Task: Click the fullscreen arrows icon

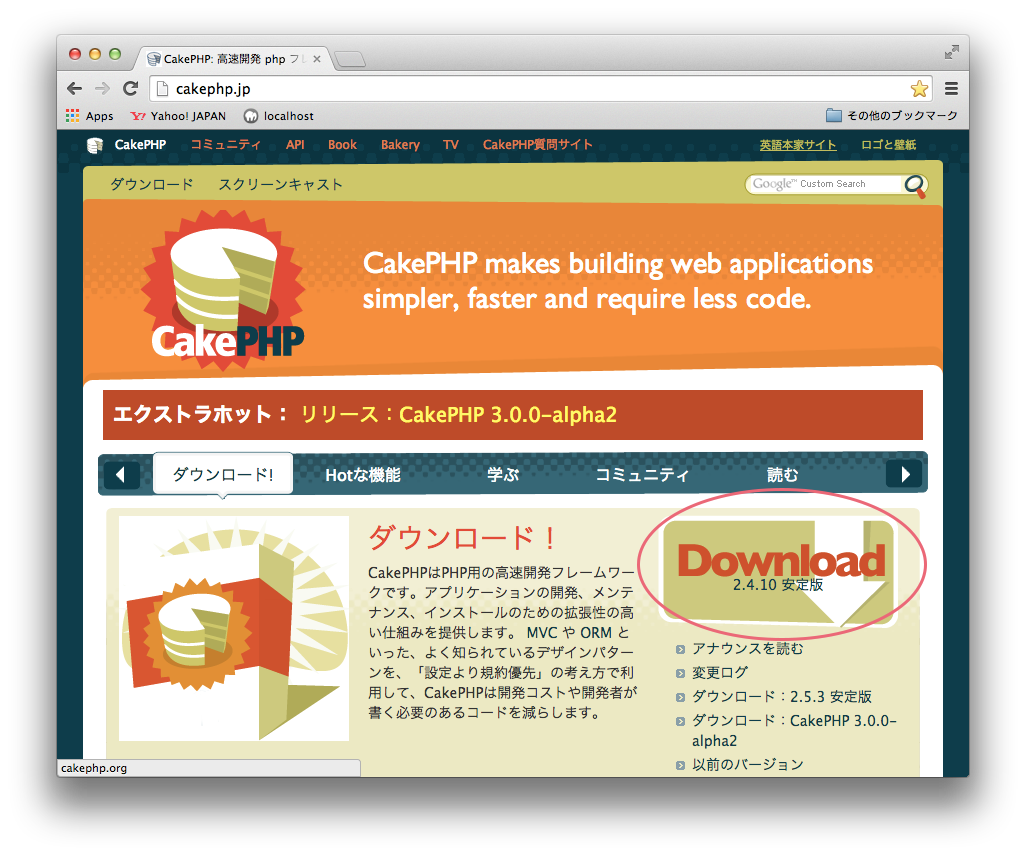Action: click(951, 52)
